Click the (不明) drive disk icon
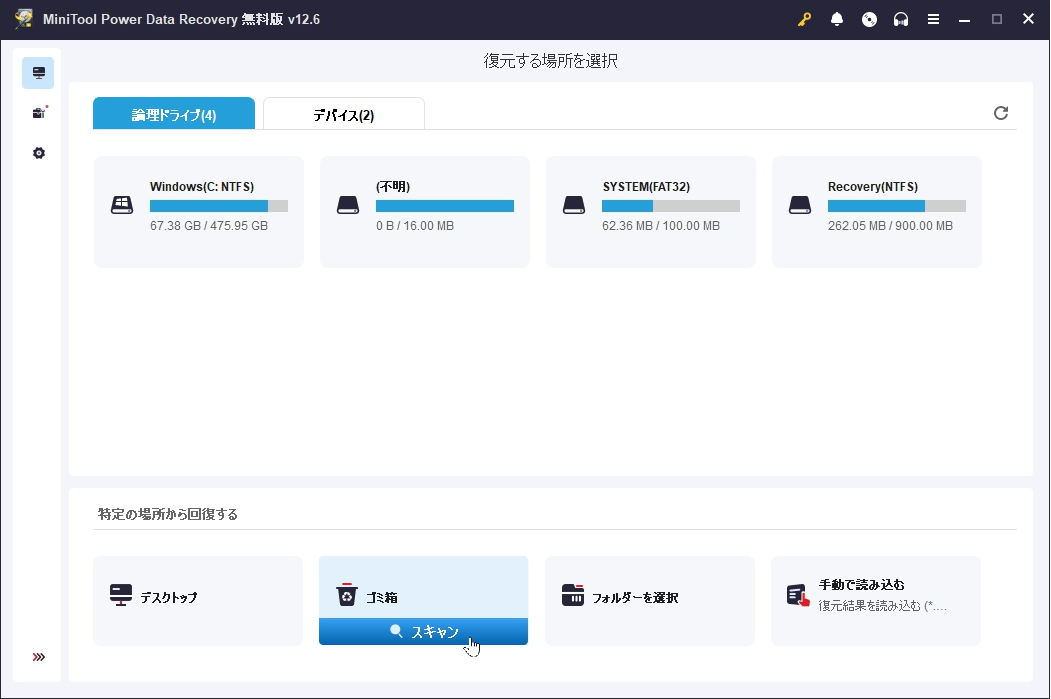Image resolution: width=1051 pixels, height=699 pixels. click(x=348, y=205)
